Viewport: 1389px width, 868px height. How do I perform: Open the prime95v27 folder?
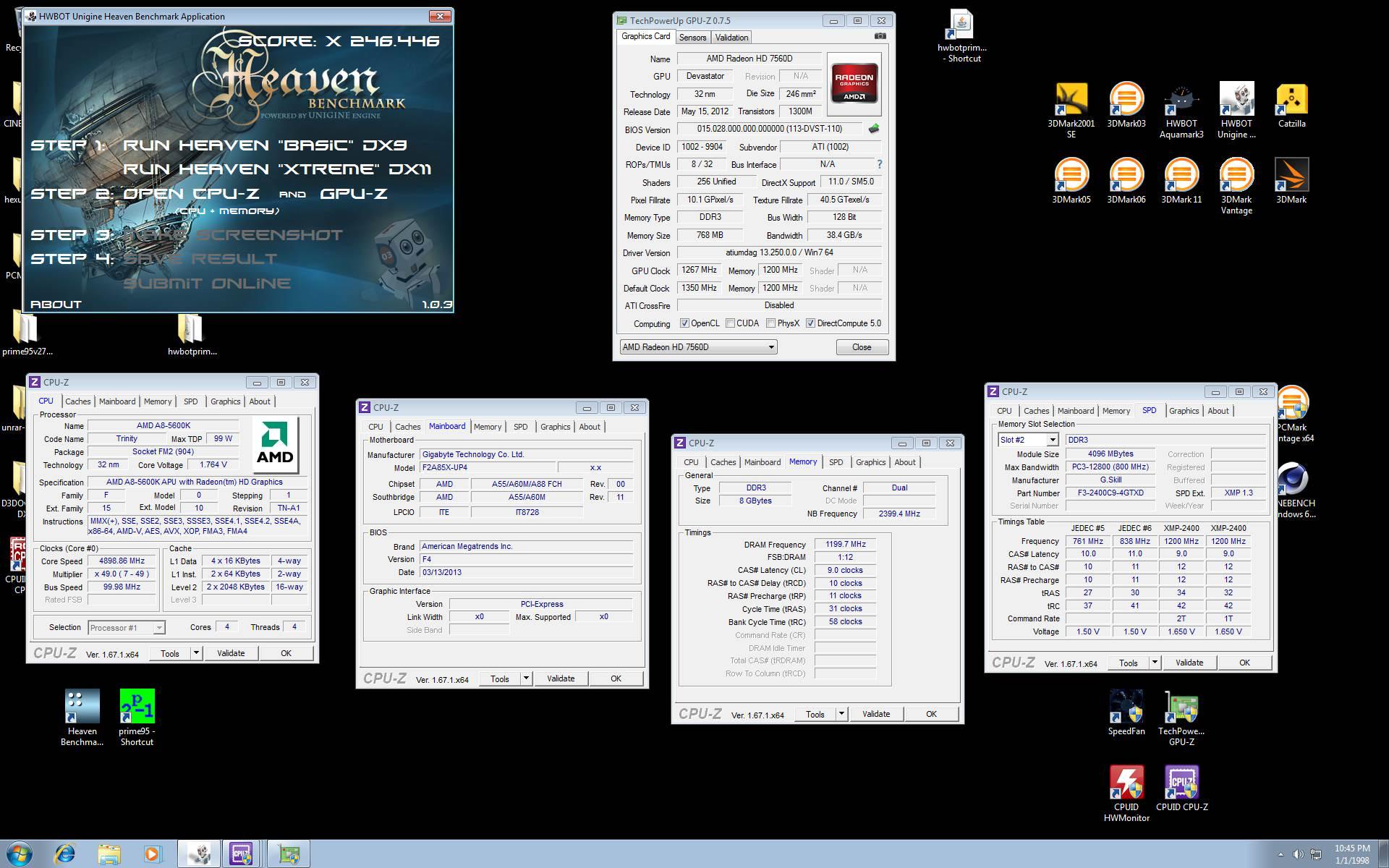[27, 333]
